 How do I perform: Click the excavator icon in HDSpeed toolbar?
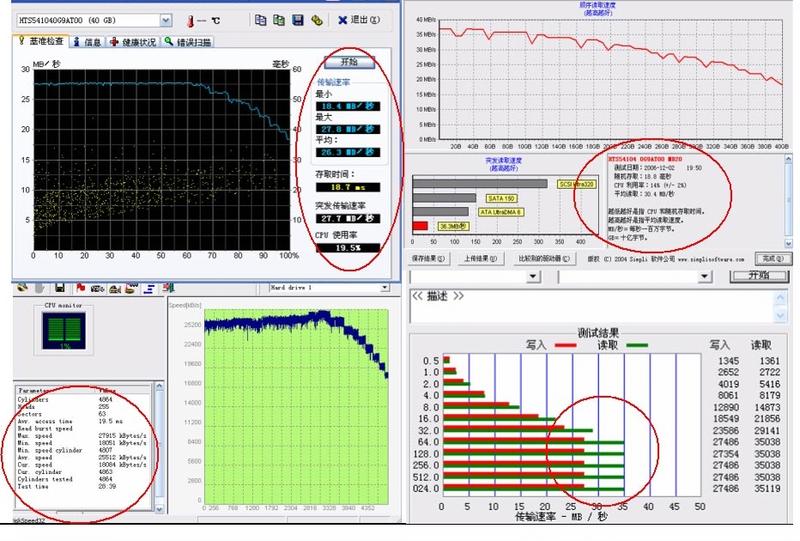pyautogui.click(x=115, y=289)
